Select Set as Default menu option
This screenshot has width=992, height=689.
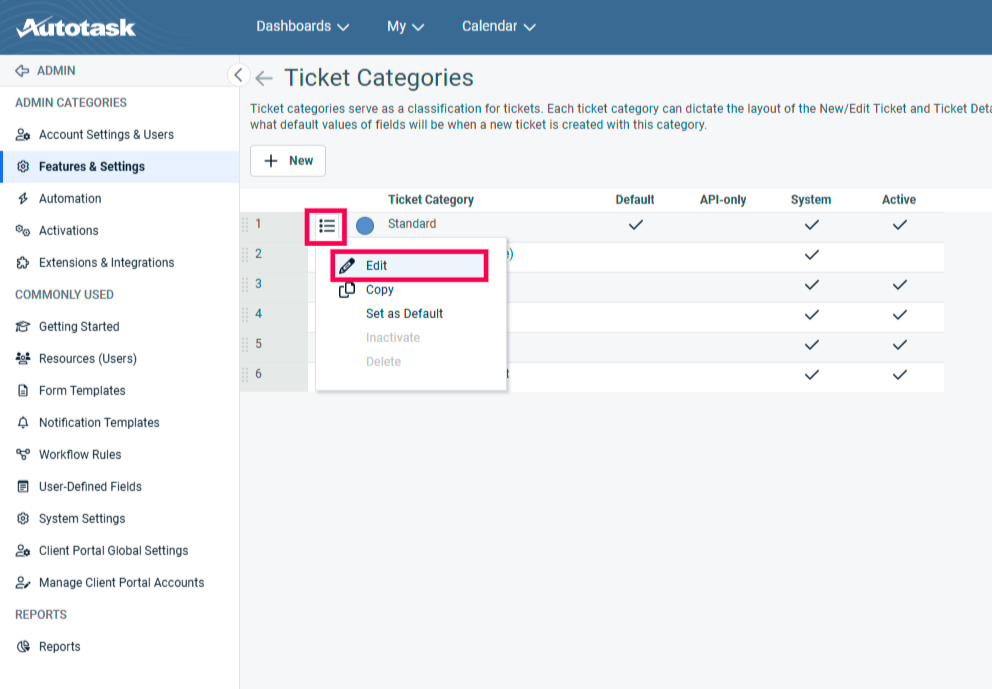tap(404, 314)
